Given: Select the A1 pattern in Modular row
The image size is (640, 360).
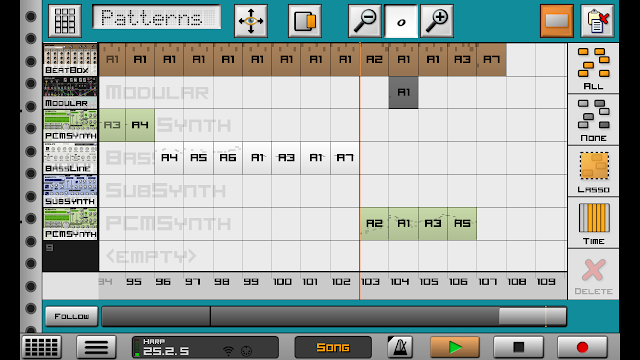Looking at the screenshot, I should tap(403, 93).
